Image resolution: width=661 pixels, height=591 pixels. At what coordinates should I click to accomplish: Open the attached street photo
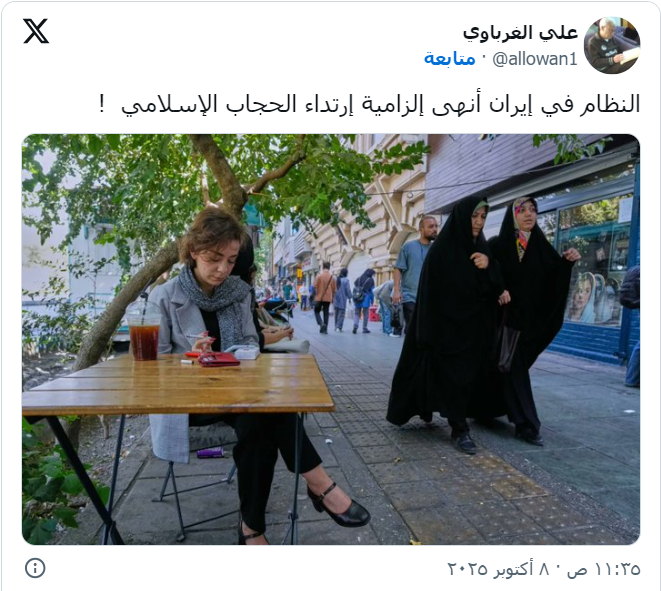coord(331,339)
